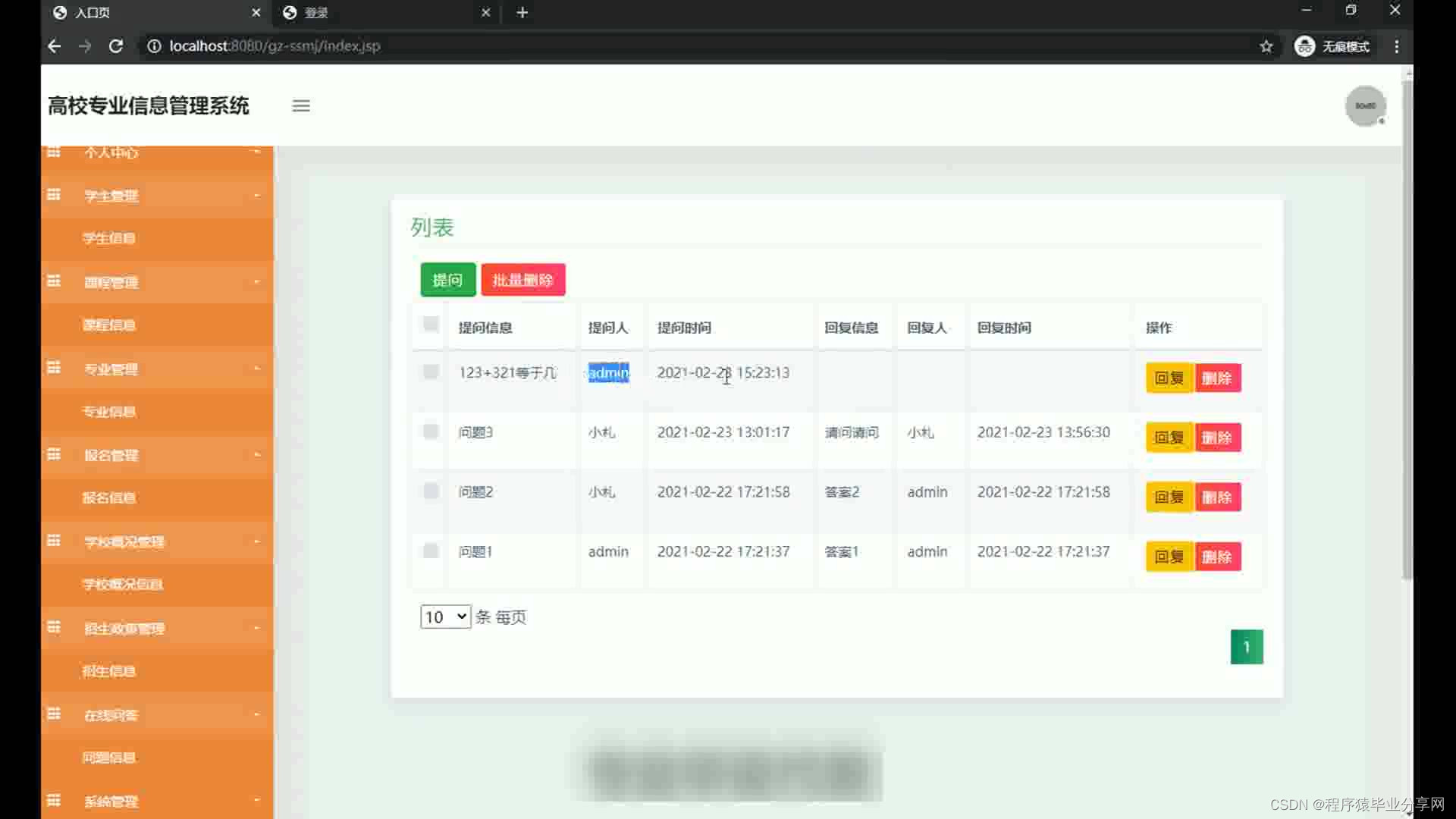Click the green 提问 button

click(447, 280)
